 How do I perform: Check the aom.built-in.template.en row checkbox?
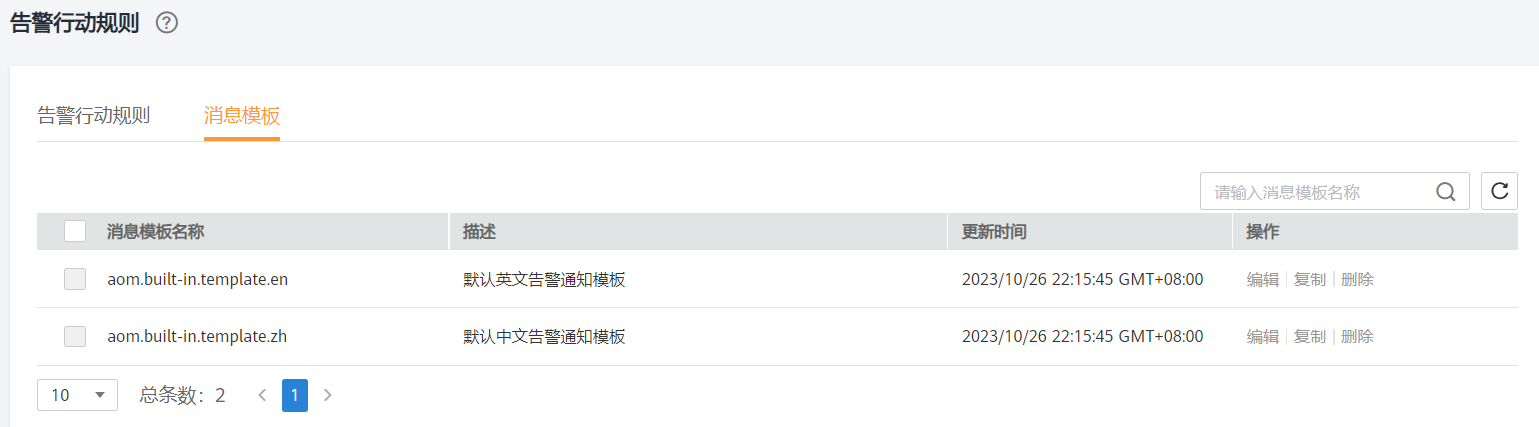pos(75,280)
